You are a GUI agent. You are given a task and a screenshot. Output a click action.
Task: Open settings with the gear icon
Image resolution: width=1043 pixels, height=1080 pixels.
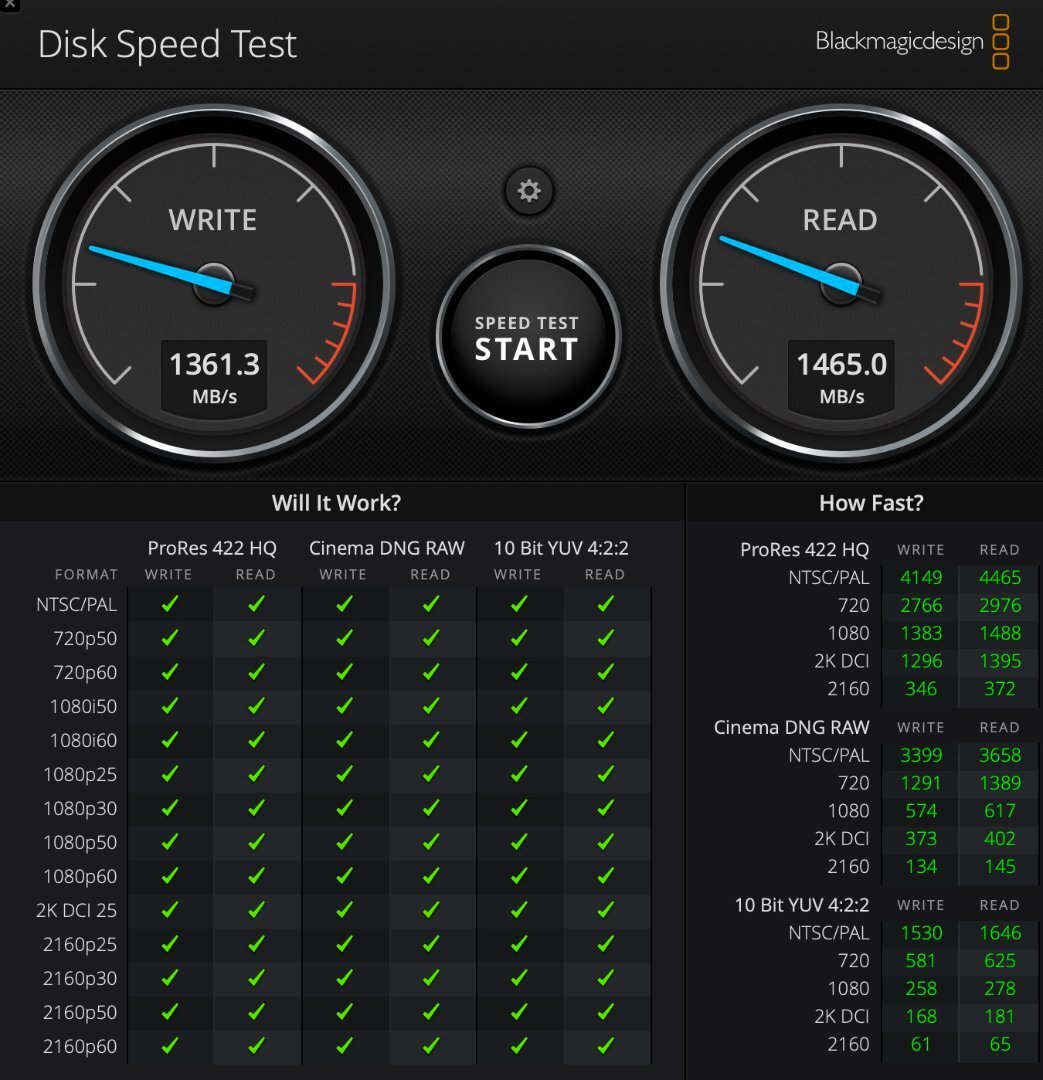(x=528, y=191)
